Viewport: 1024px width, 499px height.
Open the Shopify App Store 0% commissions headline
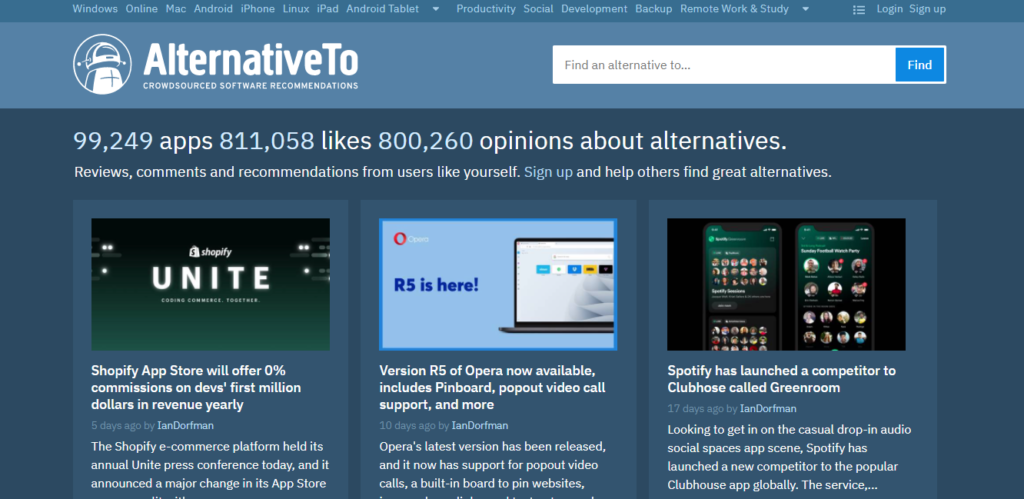pos(196,387)
